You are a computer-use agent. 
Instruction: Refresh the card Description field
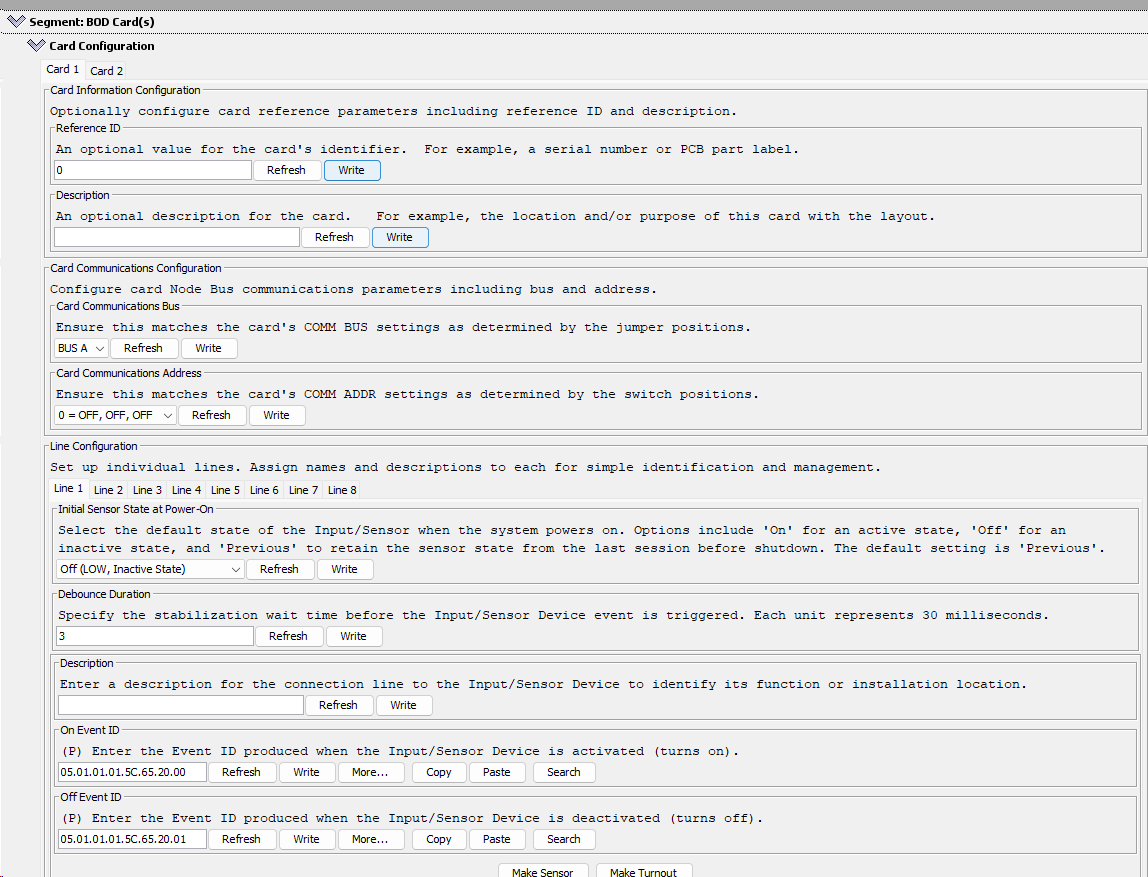(x=335, y=237)
